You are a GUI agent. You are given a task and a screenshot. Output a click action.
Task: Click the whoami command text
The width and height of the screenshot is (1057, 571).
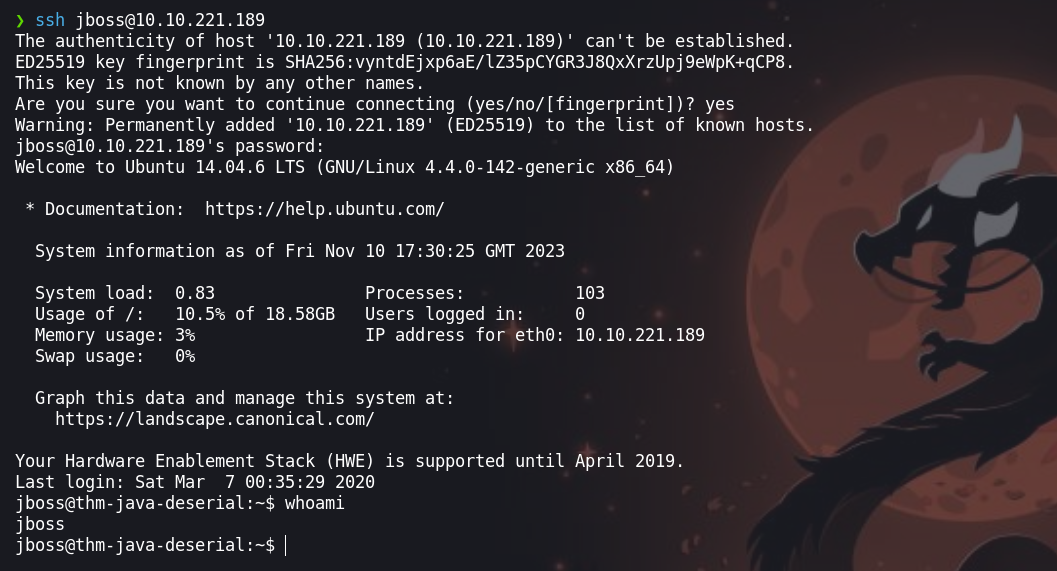pyautogui.click(x=314, y=503)
